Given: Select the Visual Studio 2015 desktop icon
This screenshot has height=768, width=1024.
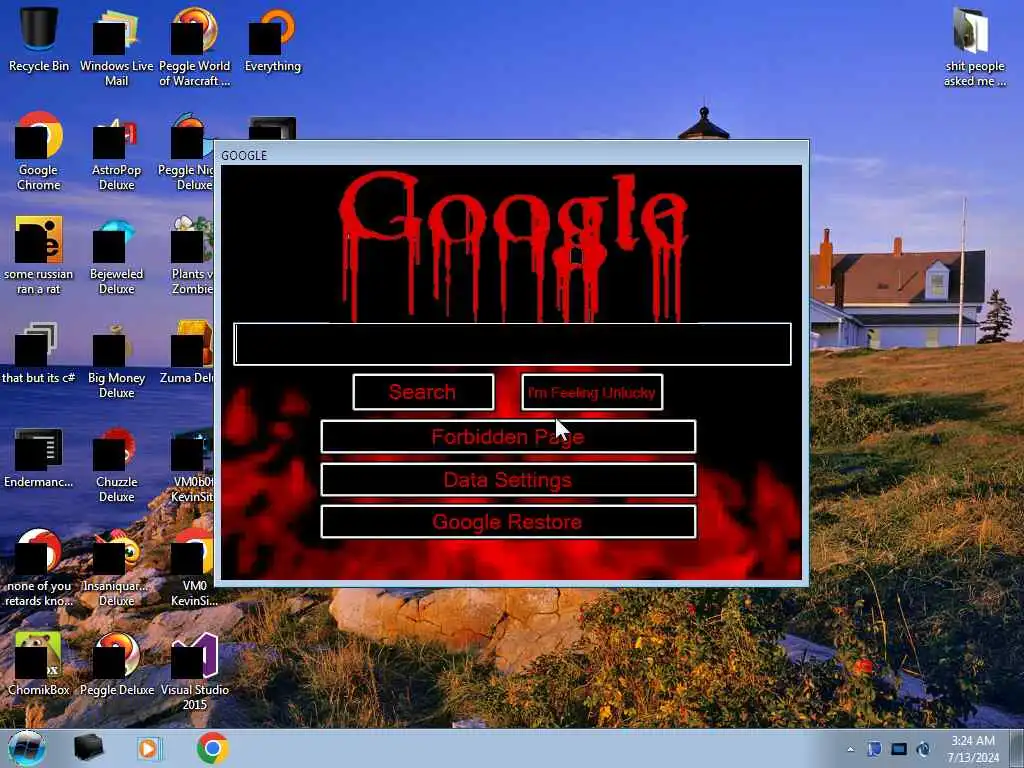Looking at the screenshot, I should (195, 671).
